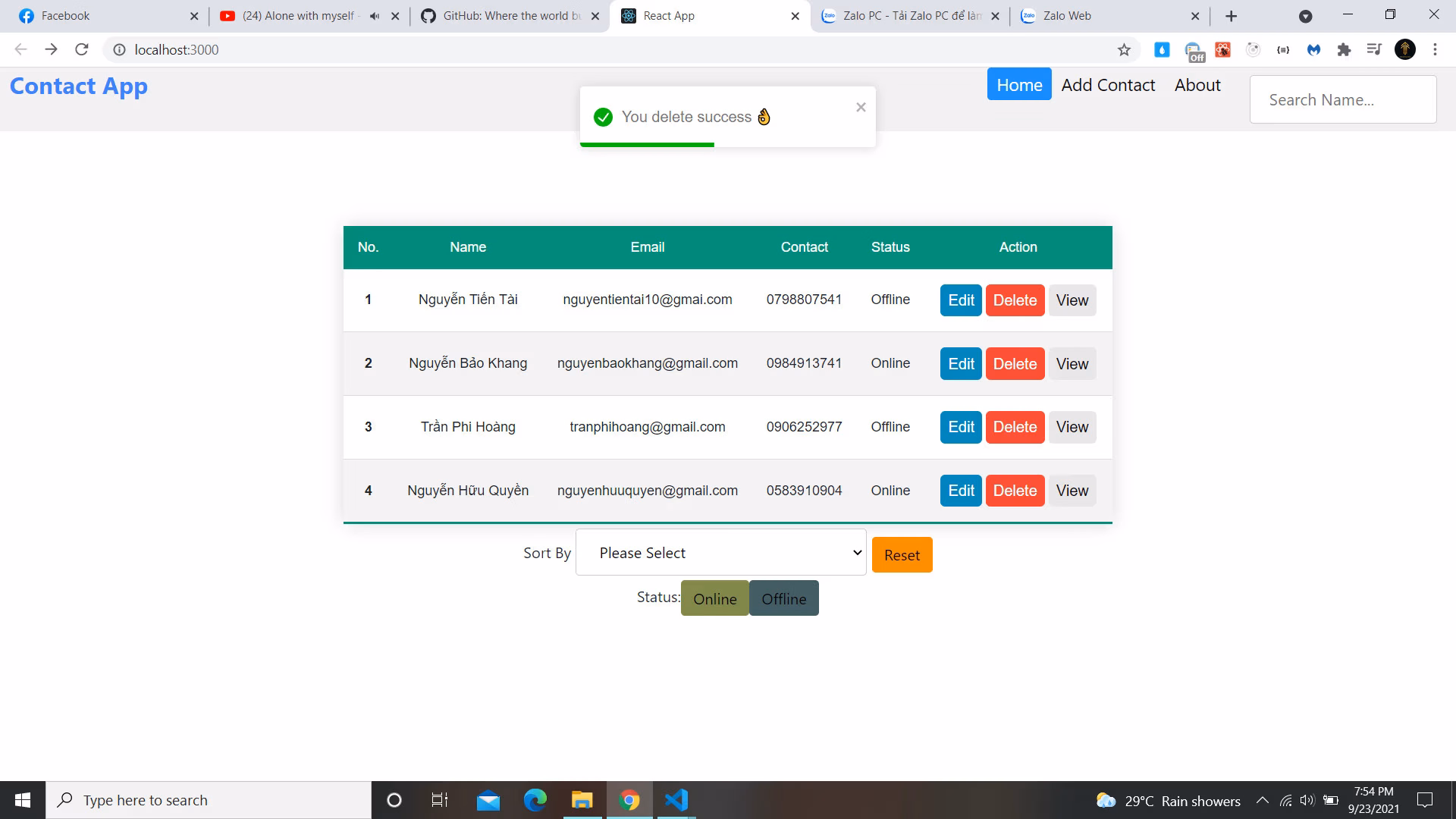The height and width of the screenshot is (819, 1456).
Task: Open the Add Contact nav link
Action: (x=1108, y=85)
